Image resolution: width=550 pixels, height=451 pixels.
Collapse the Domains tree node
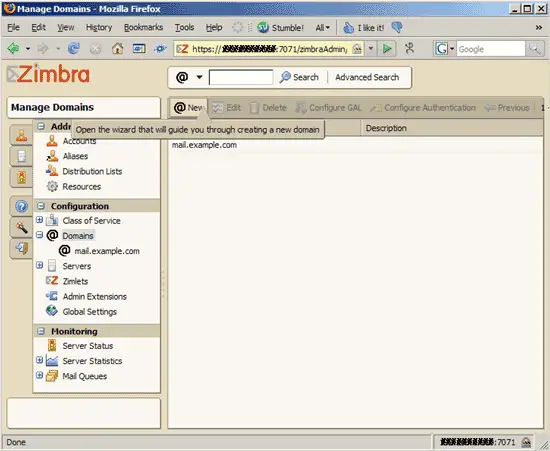40,235
